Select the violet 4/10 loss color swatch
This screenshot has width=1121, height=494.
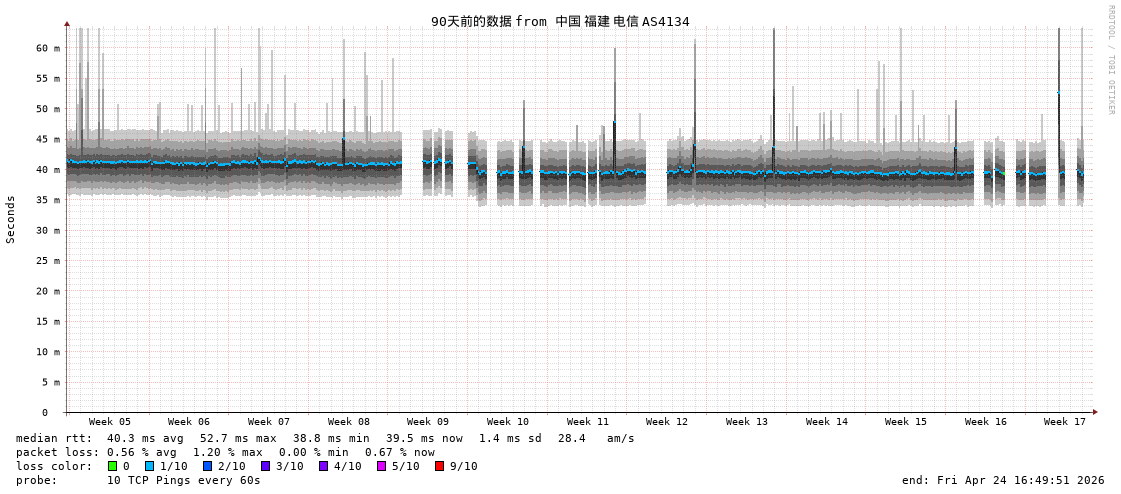pyautogui.click(x=323, y=466)
